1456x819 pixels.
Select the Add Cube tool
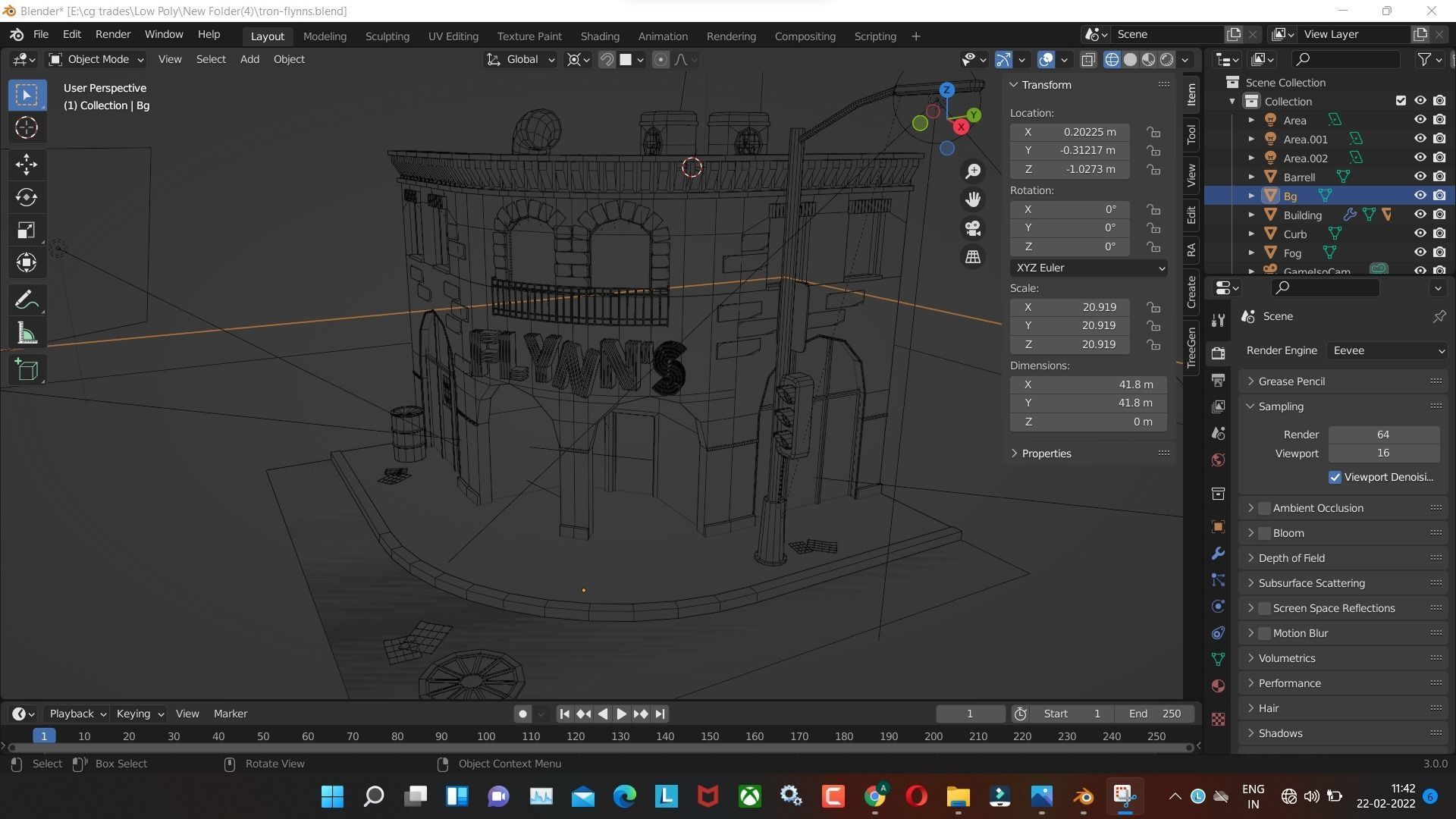[x=27, y=370]
